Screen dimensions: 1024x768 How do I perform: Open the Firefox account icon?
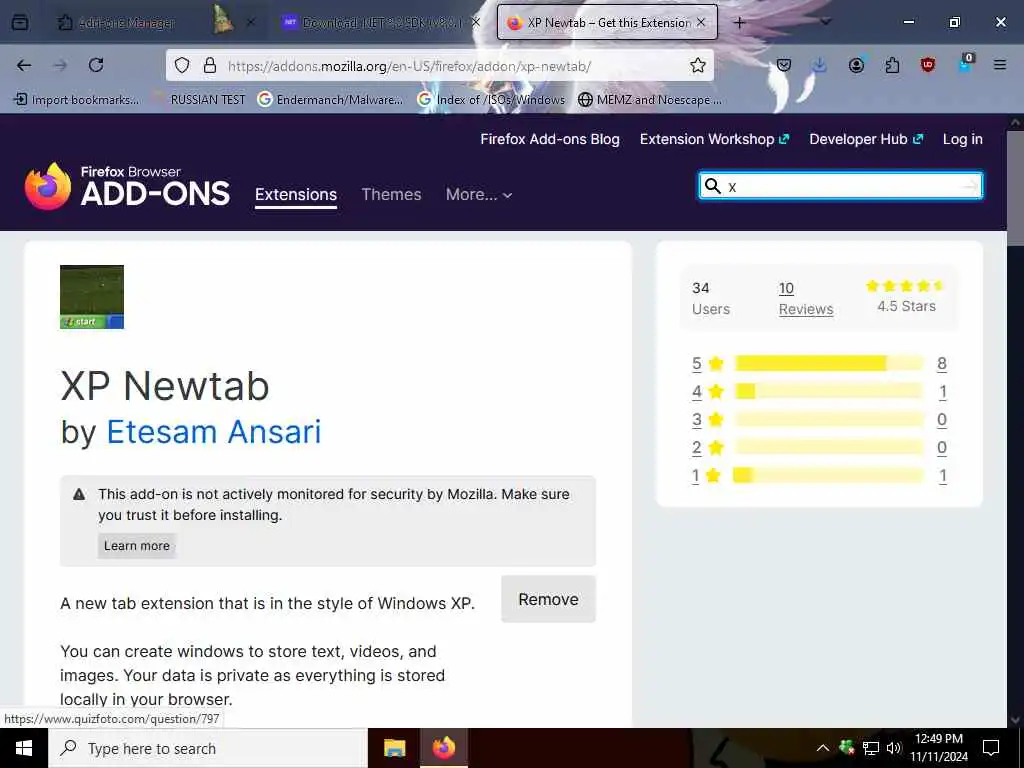point(856,65)
